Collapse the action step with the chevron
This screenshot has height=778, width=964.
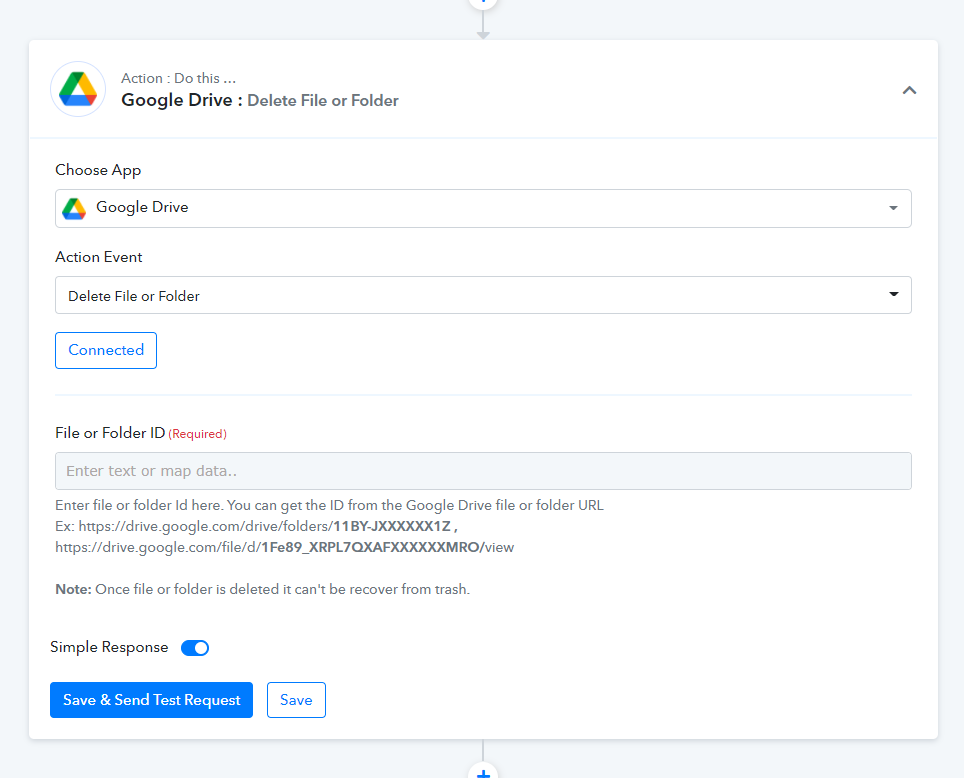coord(909,90)
